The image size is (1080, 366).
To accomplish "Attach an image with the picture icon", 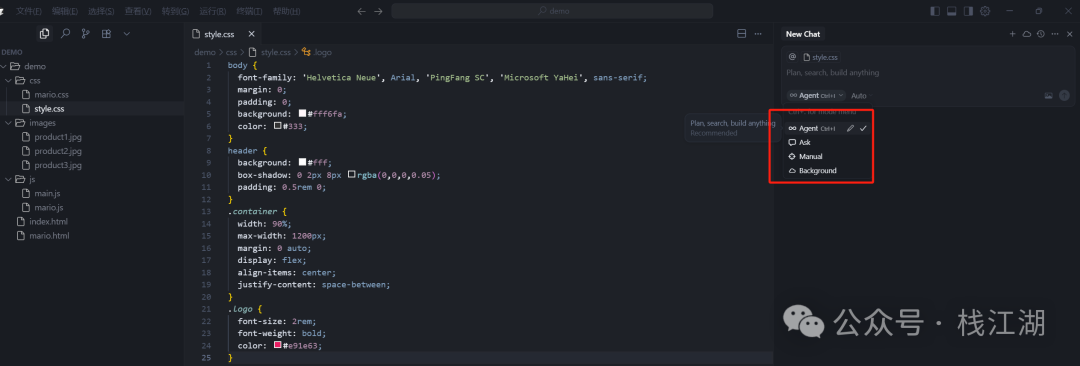I will coord(1049,96).
